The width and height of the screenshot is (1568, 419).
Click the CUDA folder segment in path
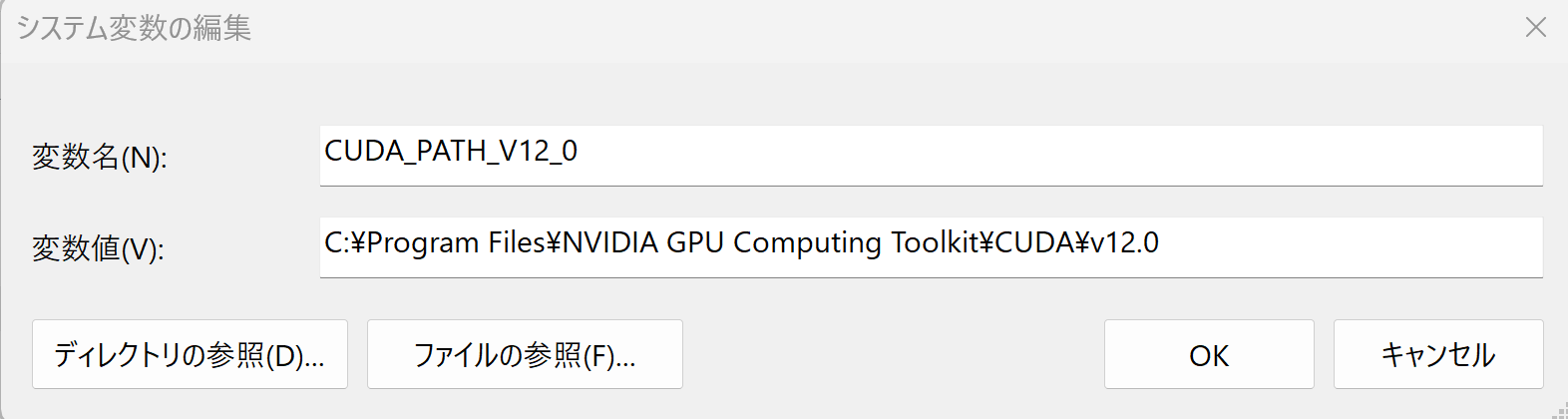[x=1034, y=242]
